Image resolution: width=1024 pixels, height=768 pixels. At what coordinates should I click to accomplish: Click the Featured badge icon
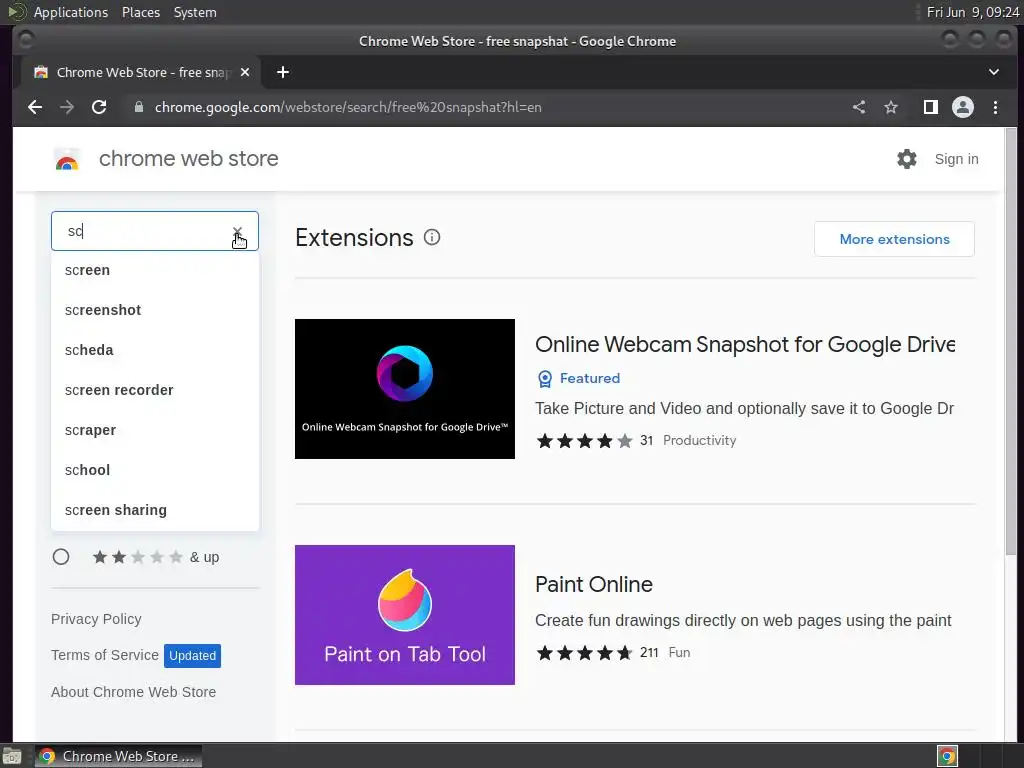[x=545, y=379]
